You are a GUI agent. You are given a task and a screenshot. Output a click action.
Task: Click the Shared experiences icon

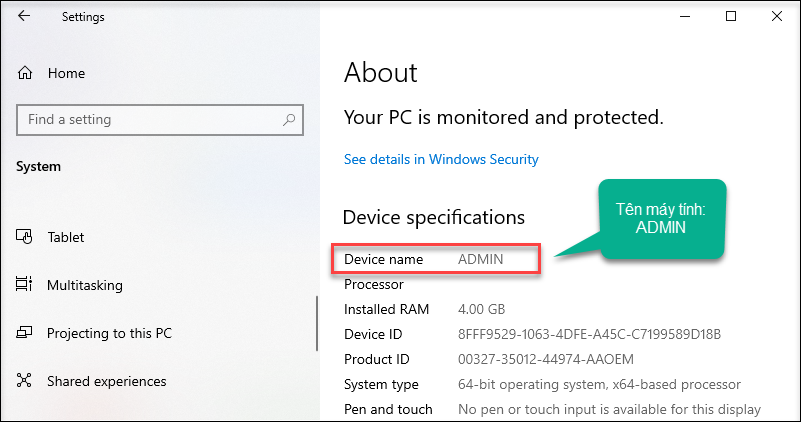(x=24, y=380)
